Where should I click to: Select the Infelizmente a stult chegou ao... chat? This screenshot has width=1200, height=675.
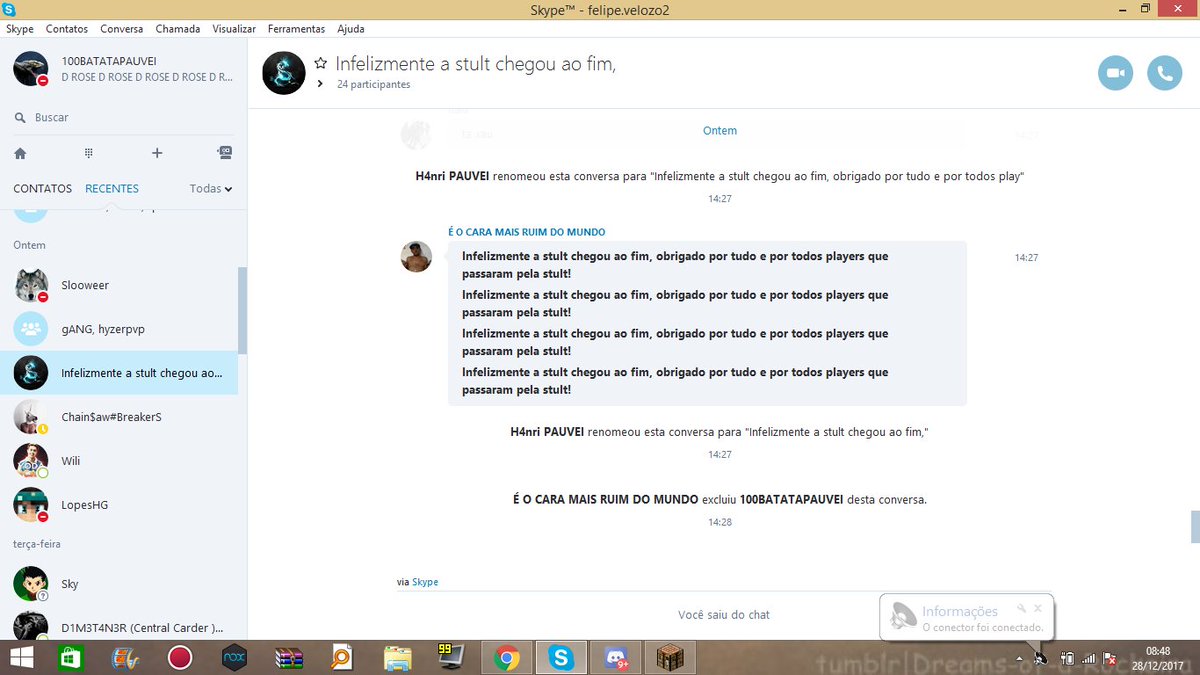[x=120, y=373]
